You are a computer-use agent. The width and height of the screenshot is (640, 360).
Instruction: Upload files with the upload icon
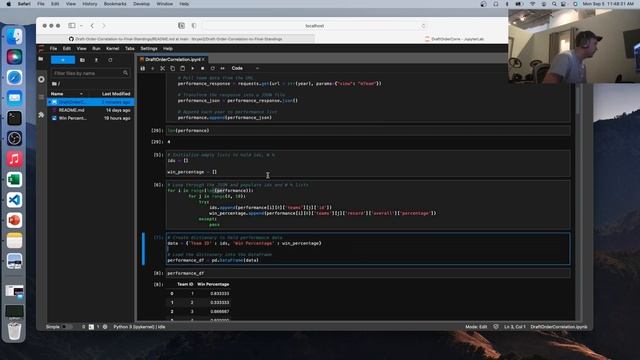coord(96,60)
